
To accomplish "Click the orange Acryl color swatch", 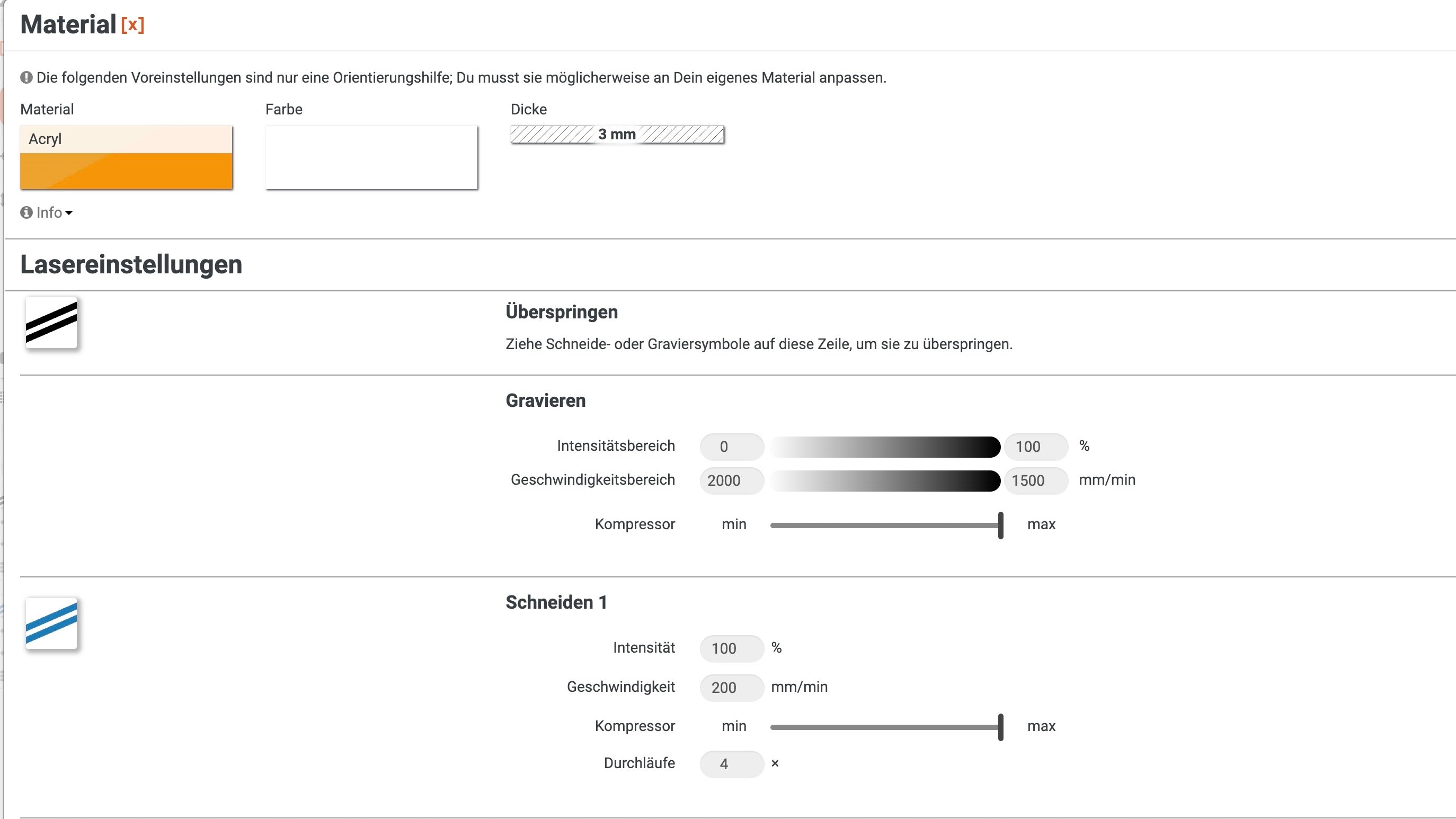I will 126,170.
